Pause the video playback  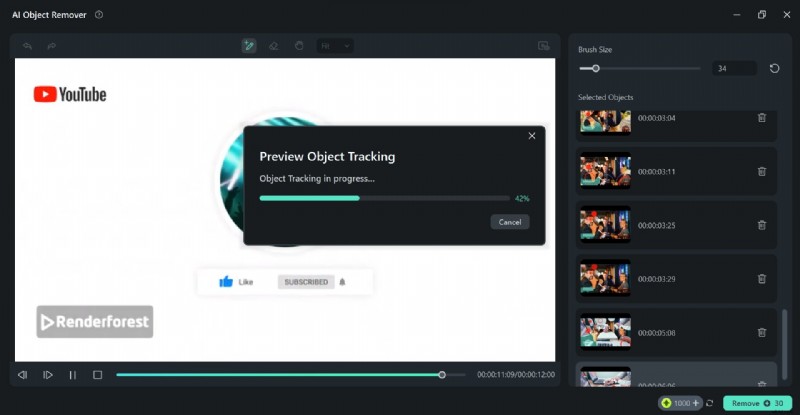click(x=72, y=375)
